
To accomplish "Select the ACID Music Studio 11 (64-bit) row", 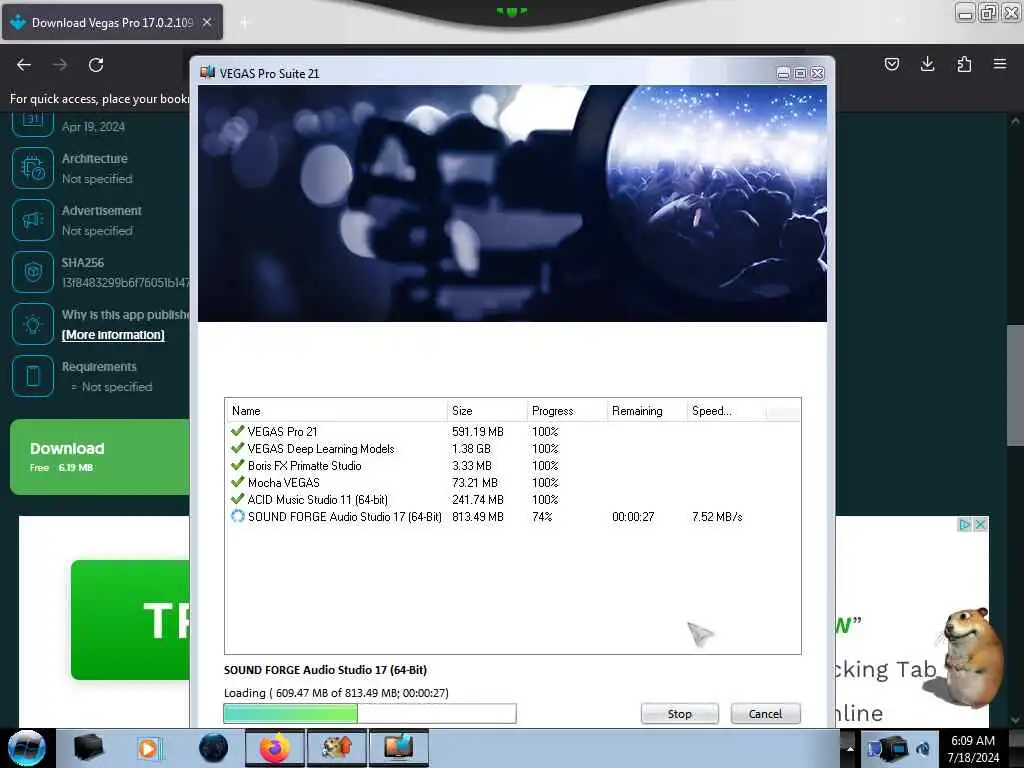I will point(513,500).
